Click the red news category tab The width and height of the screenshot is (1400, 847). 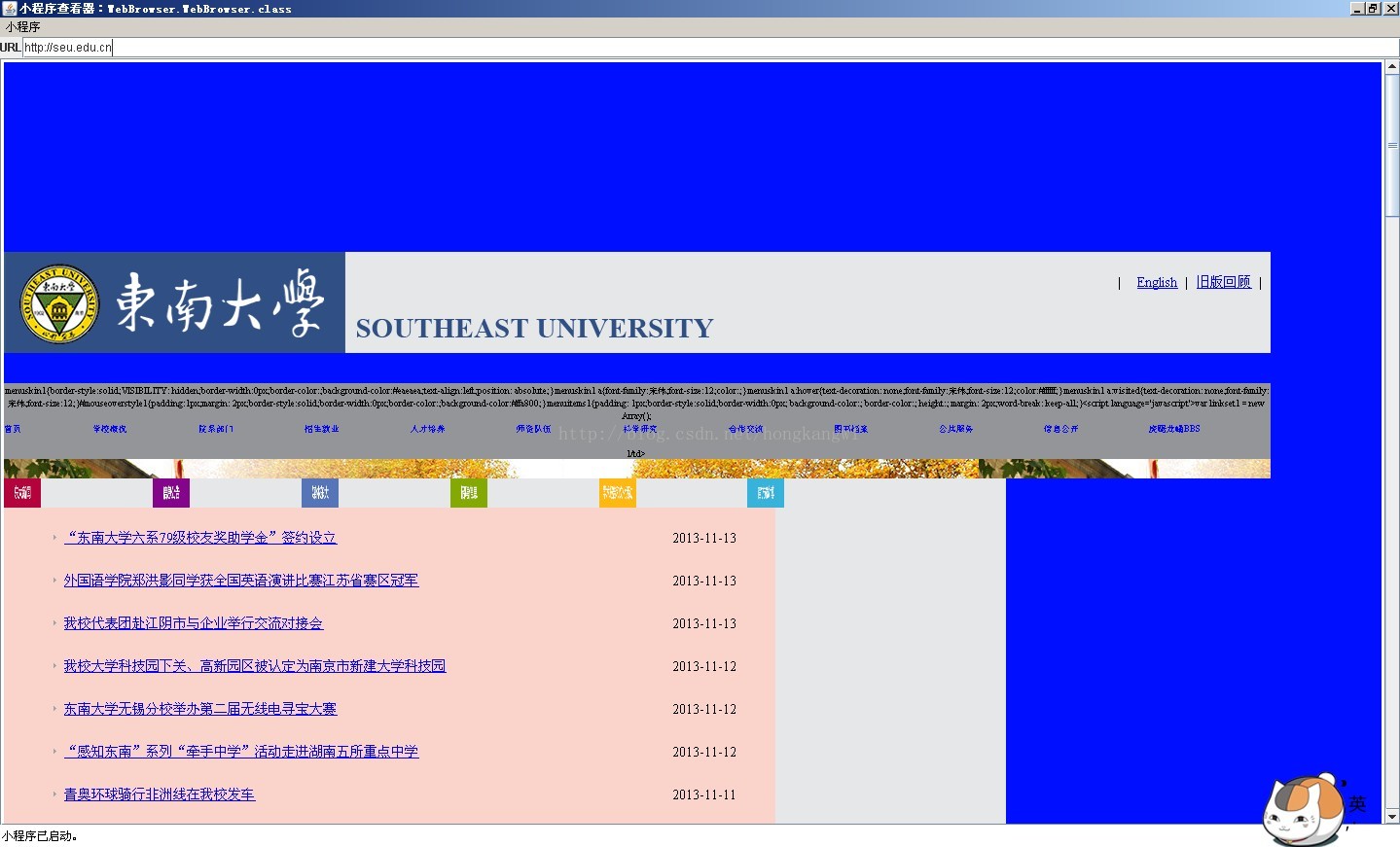click(x=22, y=493)
